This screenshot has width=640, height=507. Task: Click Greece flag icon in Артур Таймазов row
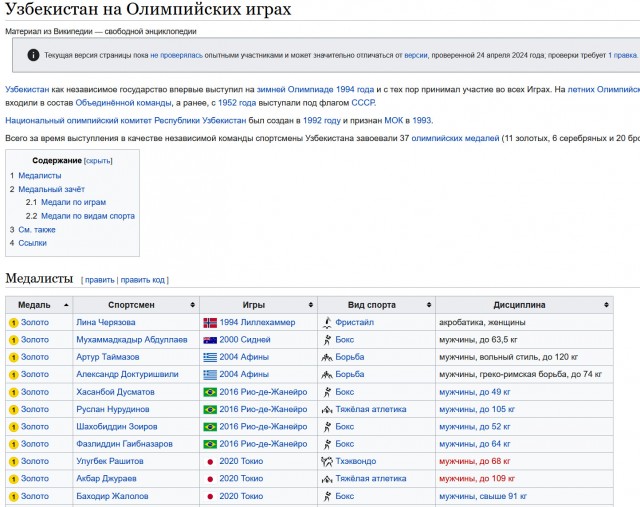coord(210,357)
